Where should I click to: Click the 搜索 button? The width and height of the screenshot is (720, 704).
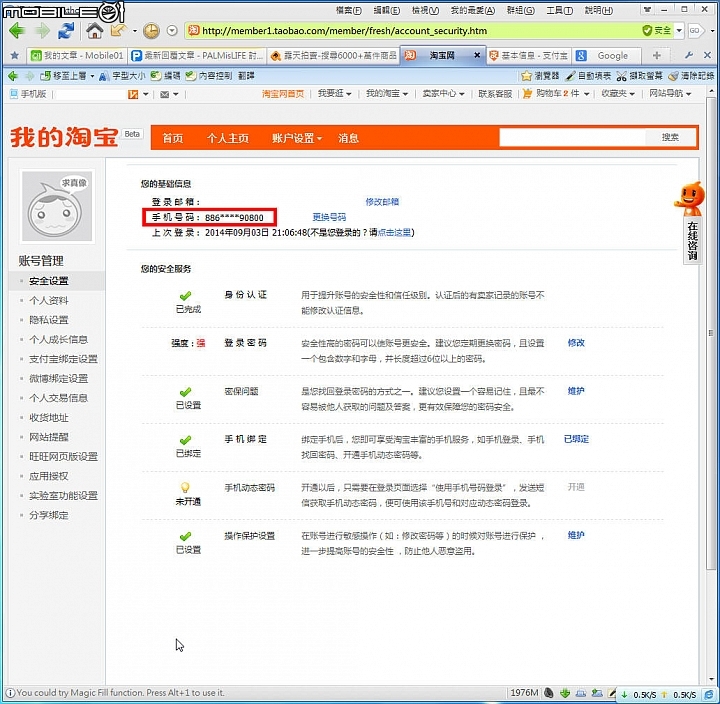point(670,137)
